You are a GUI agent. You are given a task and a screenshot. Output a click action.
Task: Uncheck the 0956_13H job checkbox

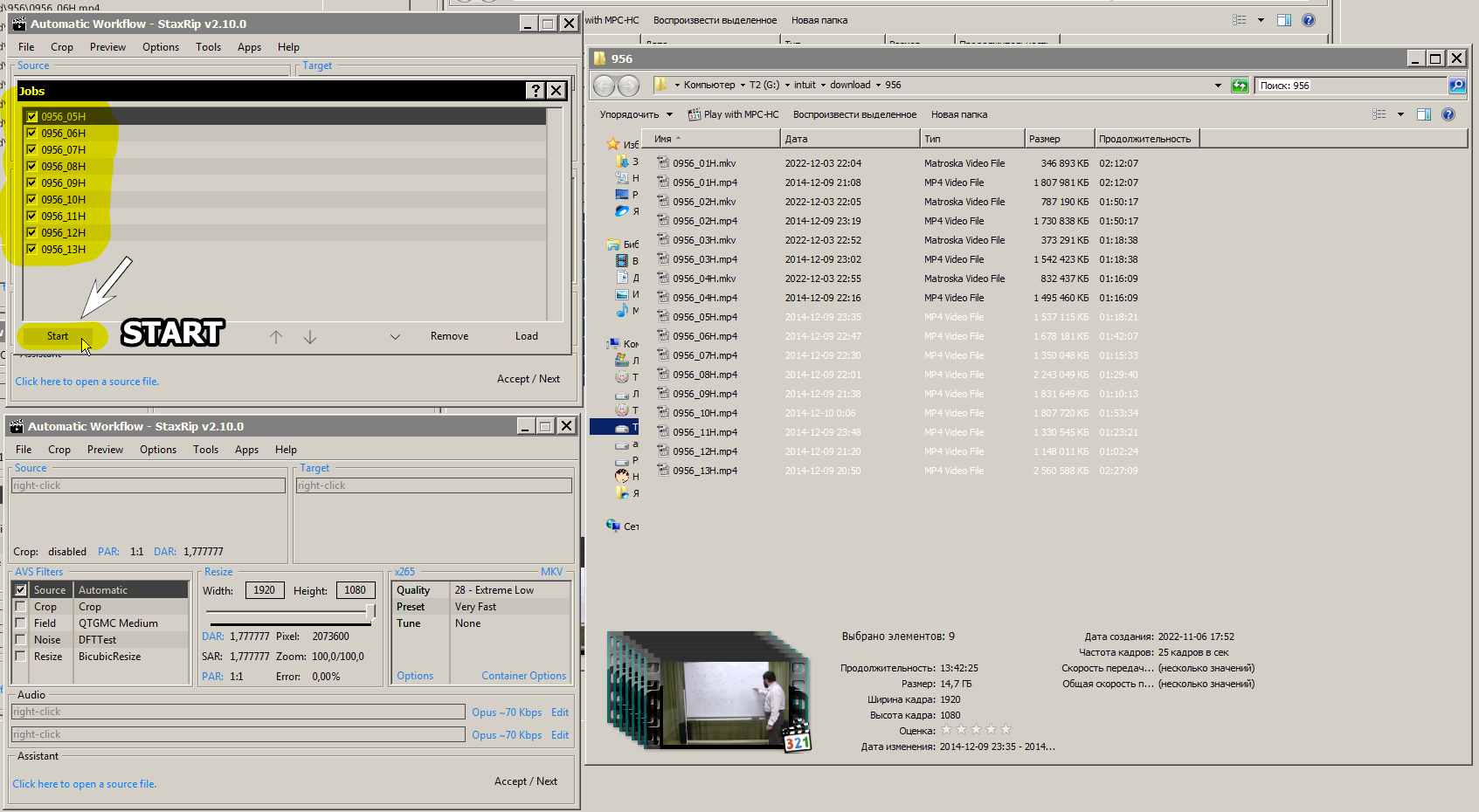31,250
